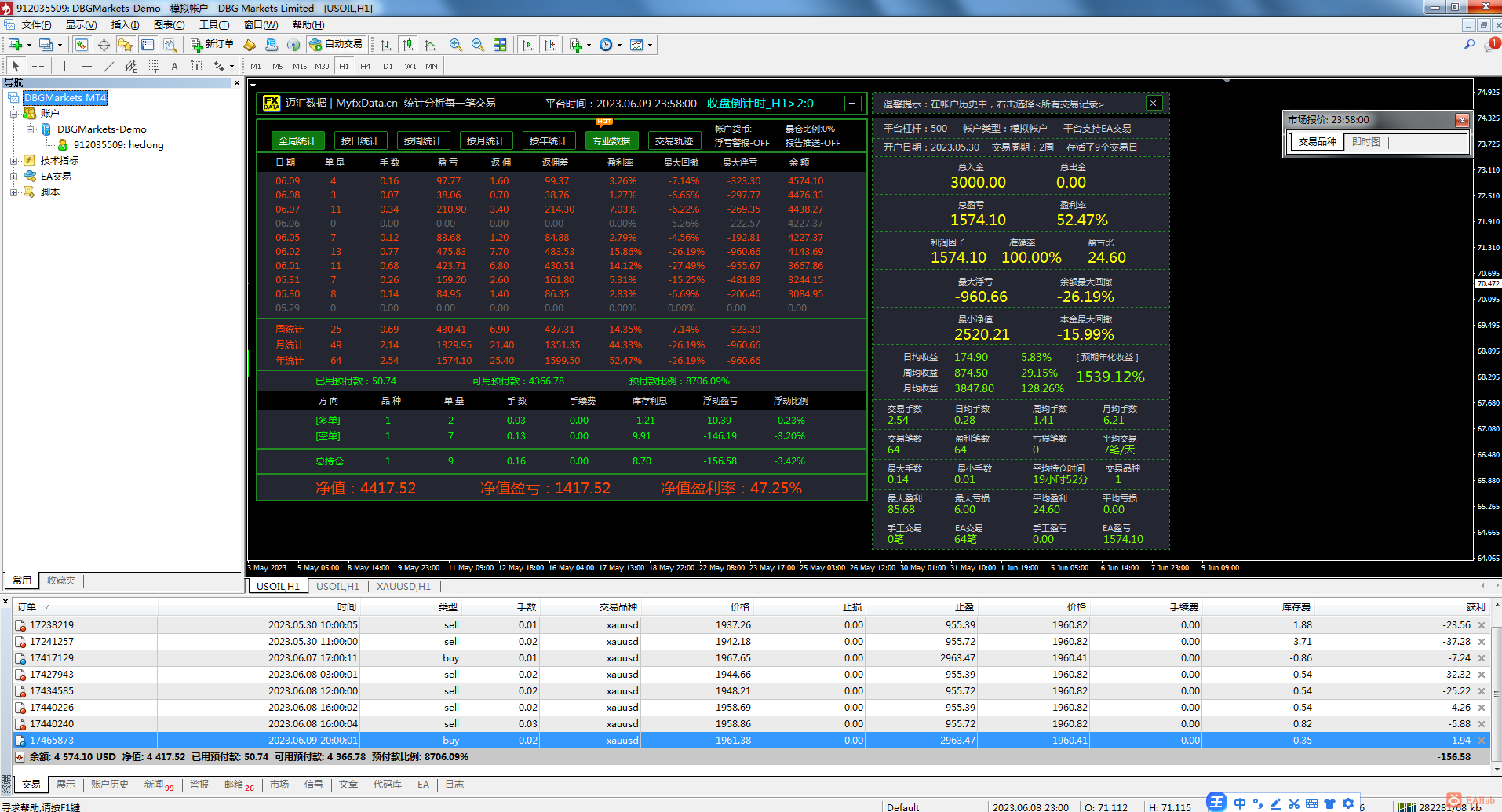Select the 交易轨迹 trade track button

click(x=674, y=141)
